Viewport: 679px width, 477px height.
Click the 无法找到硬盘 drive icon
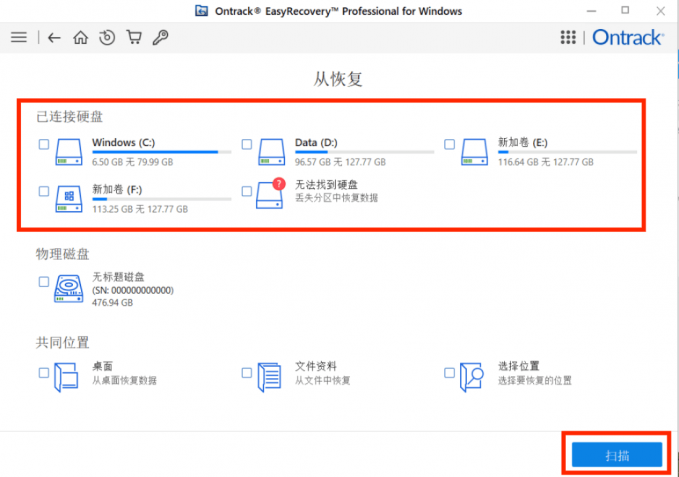click(271, 193)
